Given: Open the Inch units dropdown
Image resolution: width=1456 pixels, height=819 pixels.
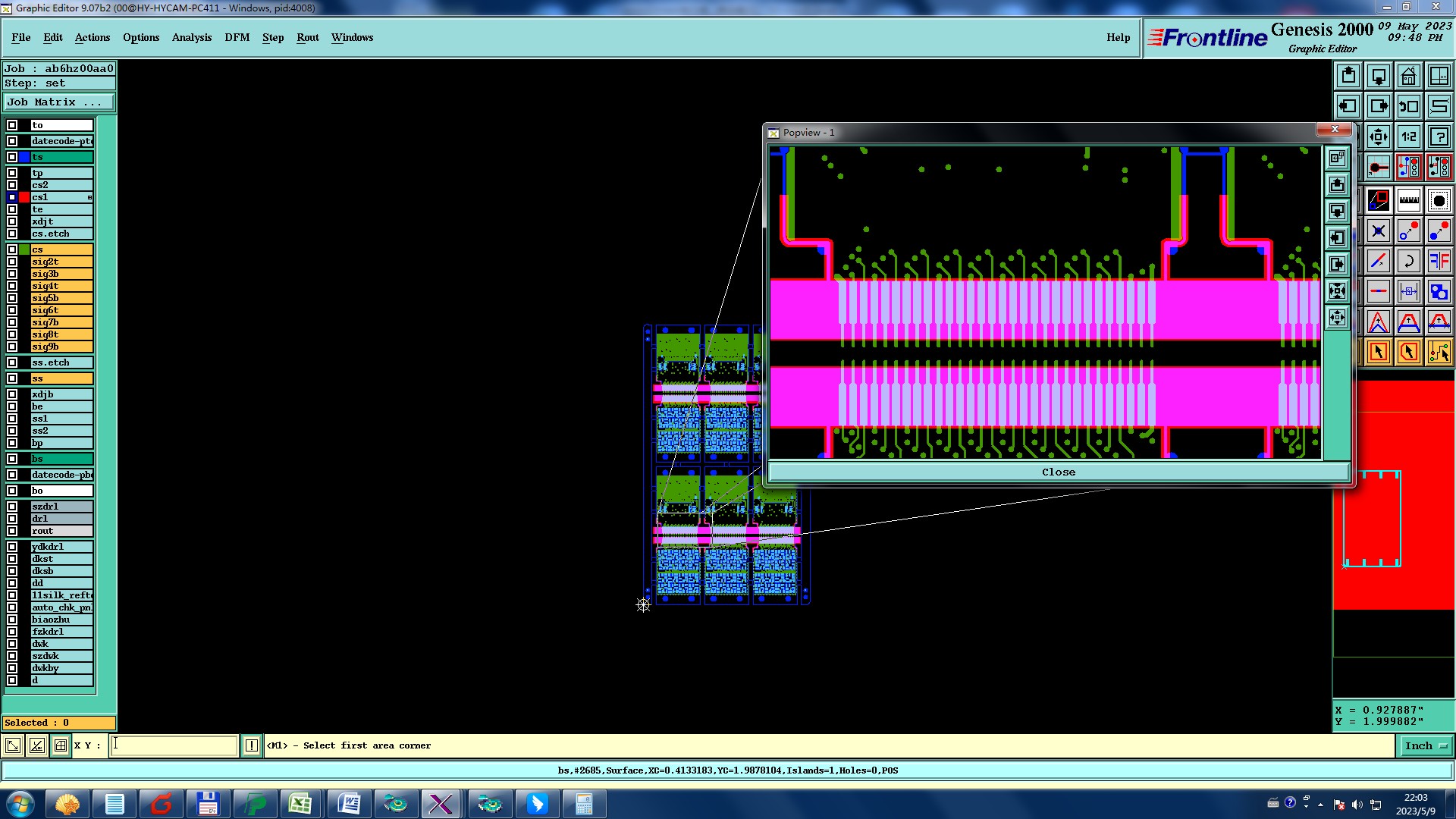Looking at the screenshot, I should 1425,745.
